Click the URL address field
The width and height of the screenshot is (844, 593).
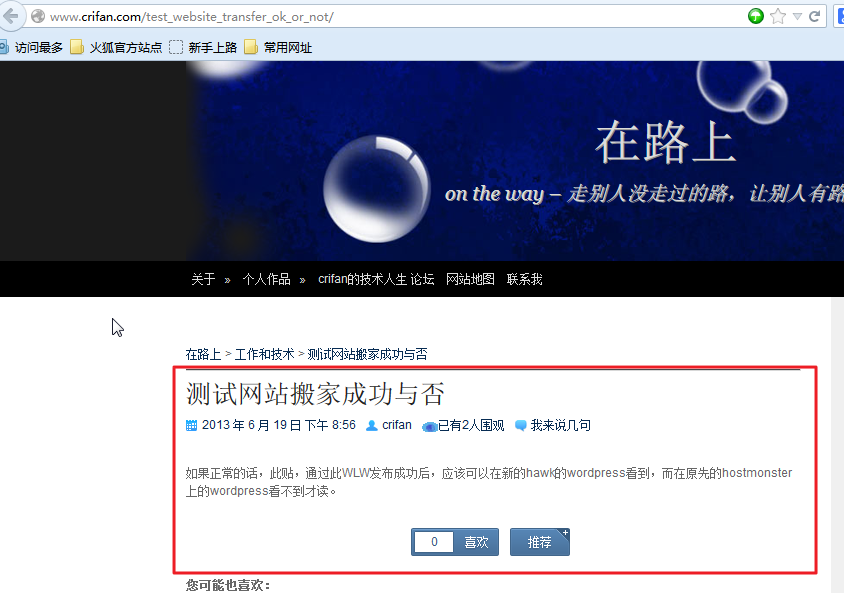point(393,17)
